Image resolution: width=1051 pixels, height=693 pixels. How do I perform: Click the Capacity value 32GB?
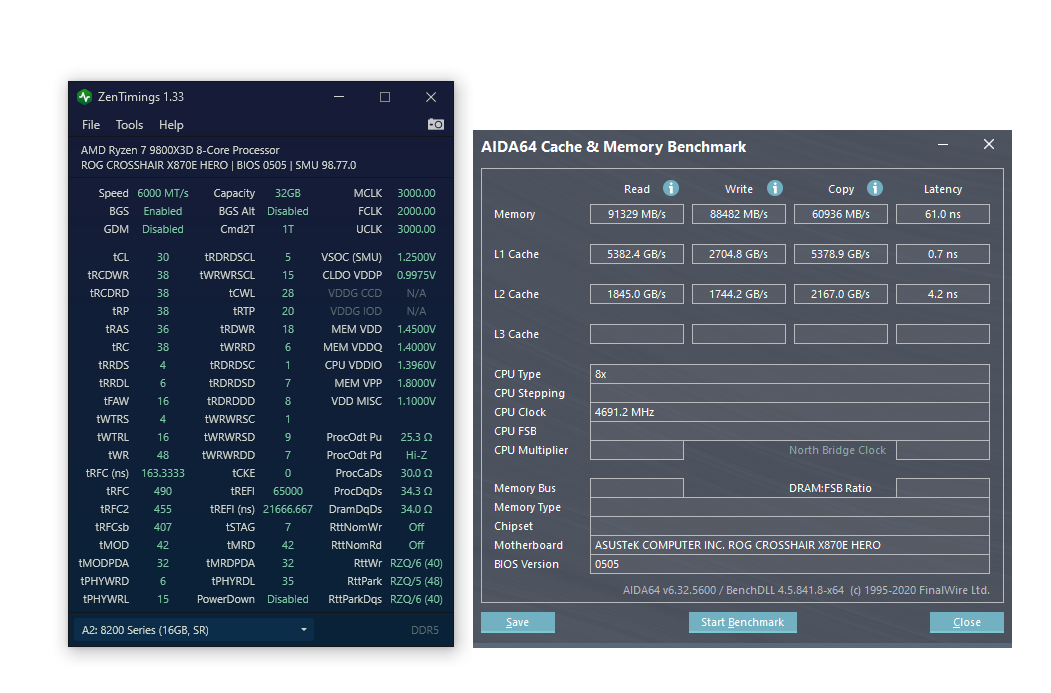pos(288,194)
